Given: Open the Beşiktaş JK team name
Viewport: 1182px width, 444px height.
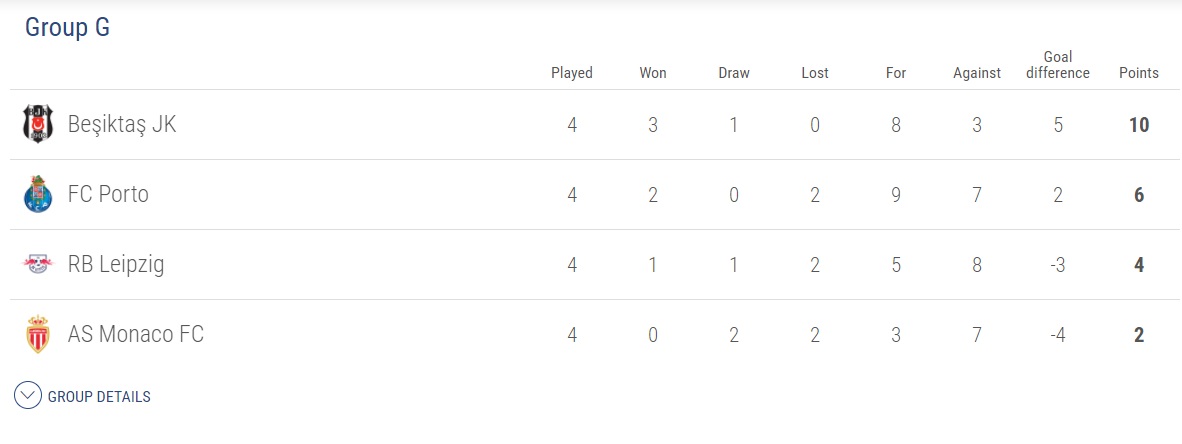Looking at the screenshot, I should pyautogui.click(x=122, y=124).
